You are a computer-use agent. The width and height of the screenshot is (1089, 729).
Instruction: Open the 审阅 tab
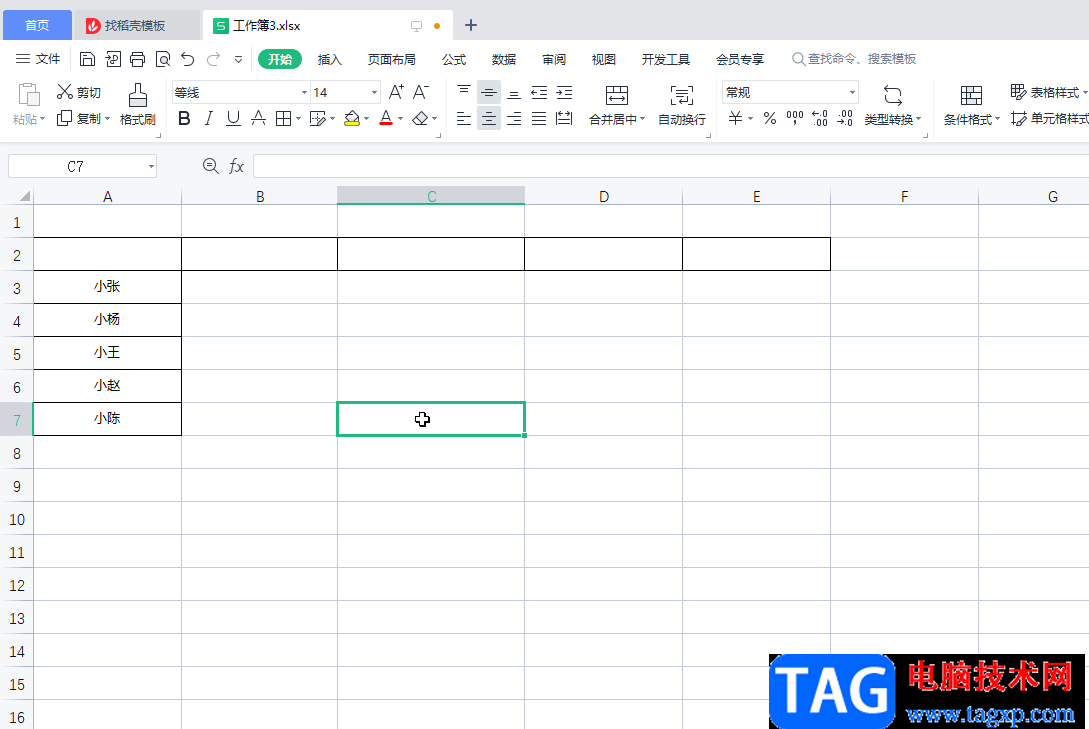[x=554, y=60]
